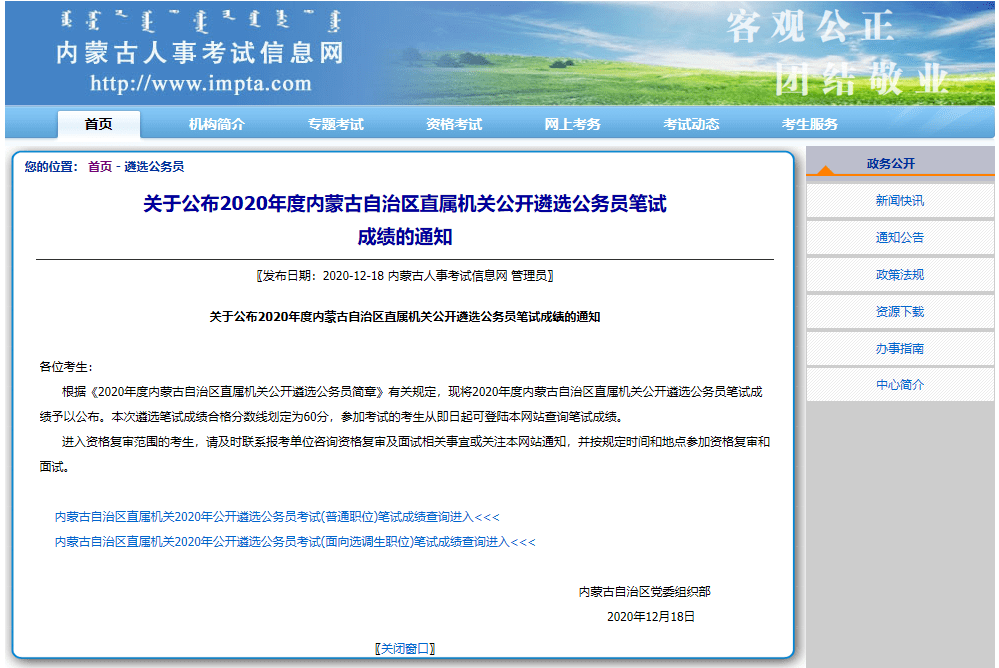Click the large blue article title heading
This screenshot has width=999, height=668.
405,220
